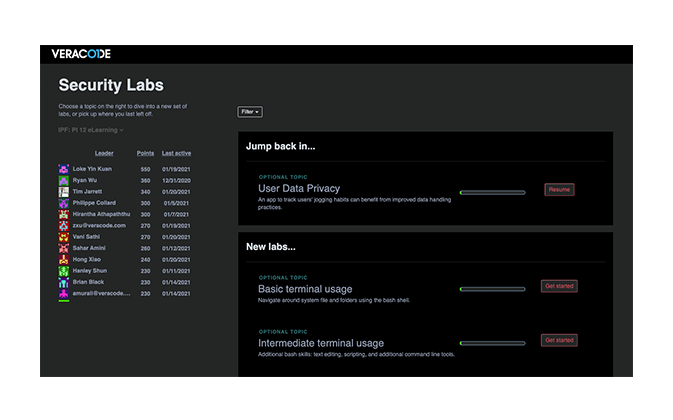Get started with Intermediate terminal usage
The image size is (673, 420).
point(559,340)
